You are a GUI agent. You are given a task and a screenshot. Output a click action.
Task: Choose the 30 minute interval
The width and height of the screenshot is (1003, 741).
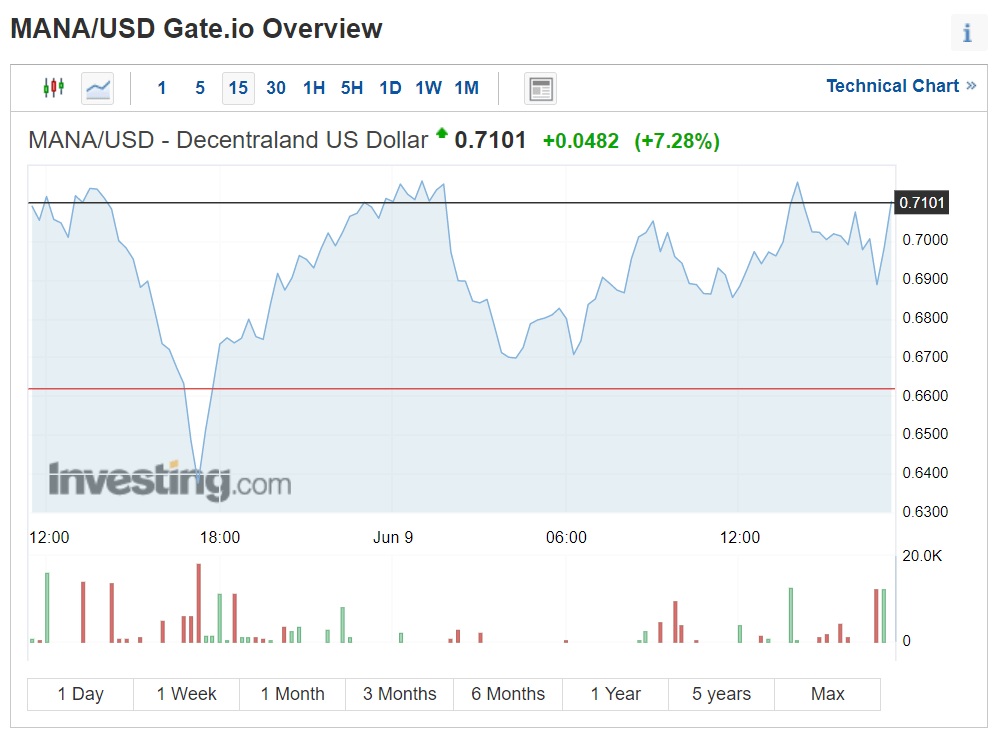pos(276,88)
